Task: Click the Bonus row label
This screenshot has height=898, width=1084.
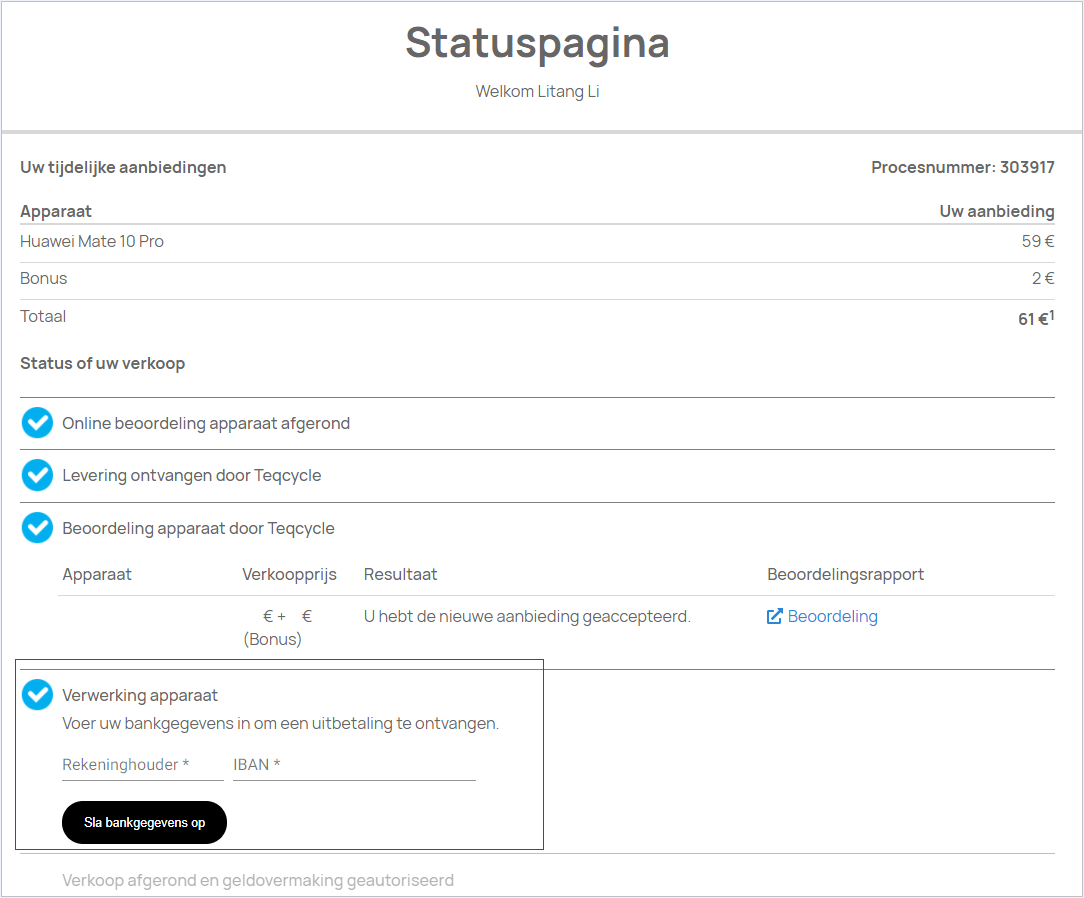Action: 44,278
